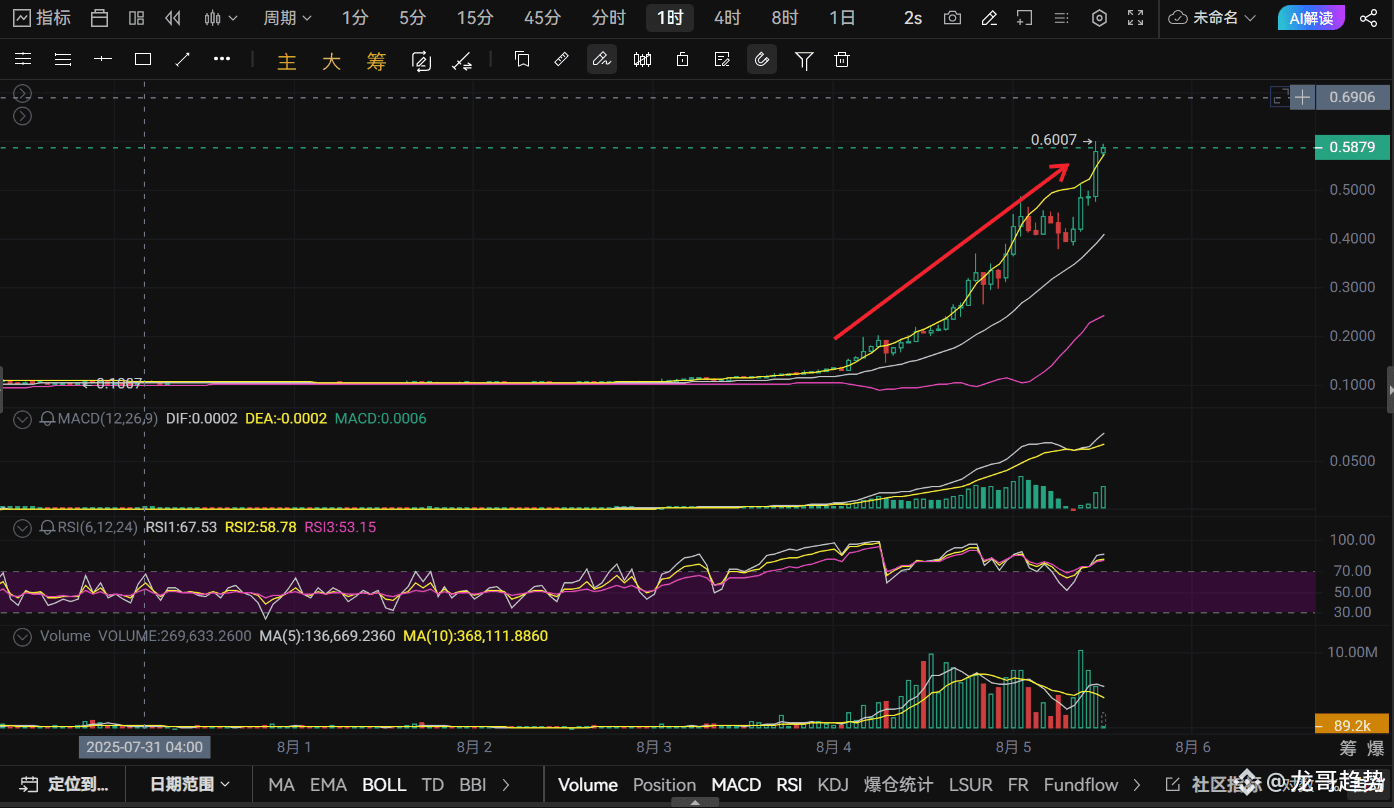Switch to the 1分 timeframe

coord(354,18)
